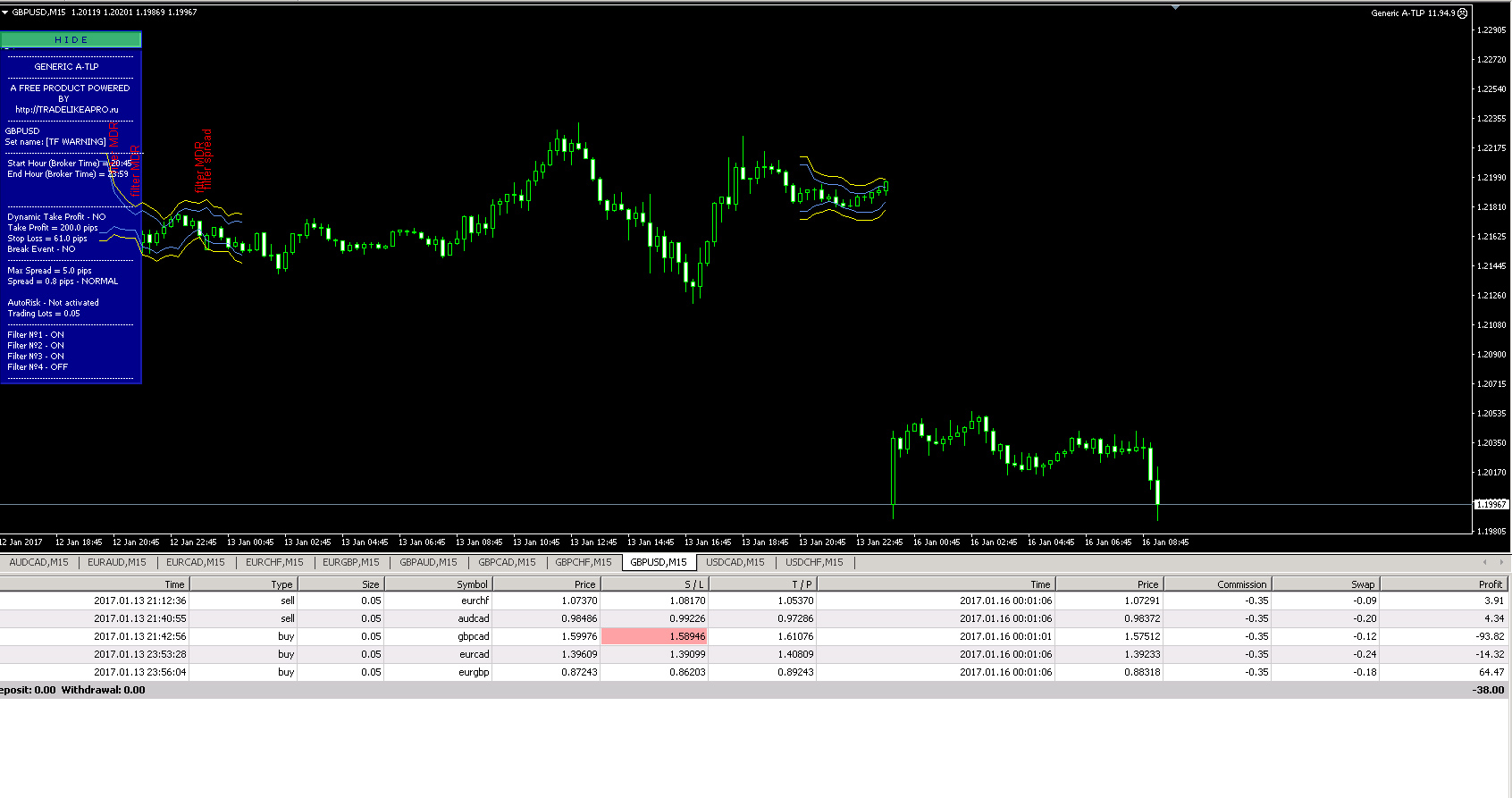Sort by the Swap column header
The width and height of the screenshot is (1512, 798).
tap(1325, 584)
